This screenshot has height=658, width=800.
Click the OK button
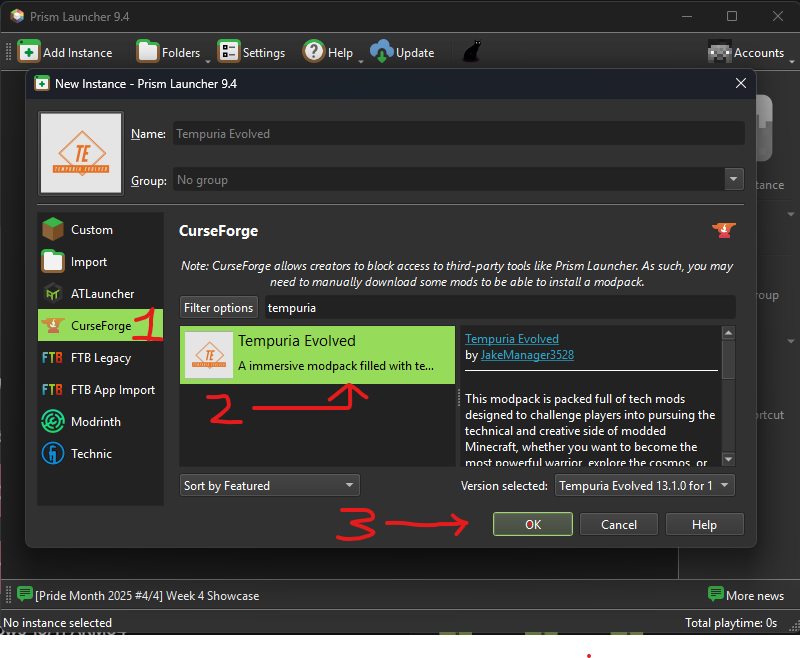click(x=533, y=524)
